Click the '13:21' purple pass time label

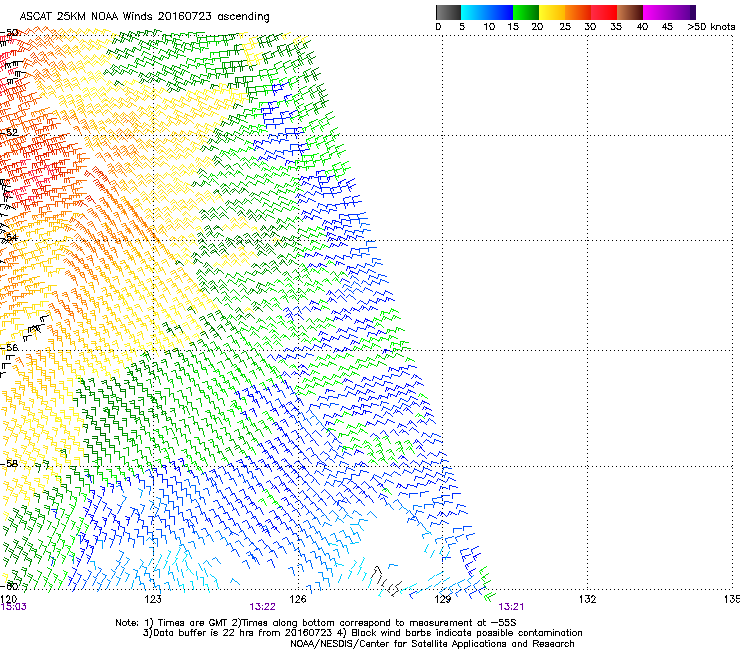coord(512,607)
